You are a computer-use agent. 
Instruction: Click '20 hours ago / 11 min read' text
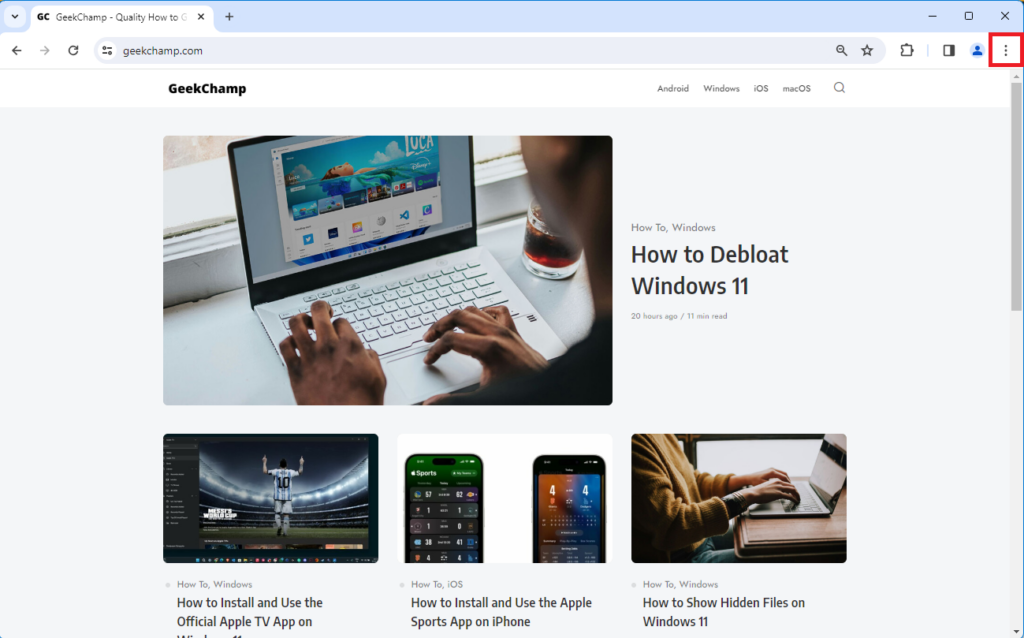[679, 316]
